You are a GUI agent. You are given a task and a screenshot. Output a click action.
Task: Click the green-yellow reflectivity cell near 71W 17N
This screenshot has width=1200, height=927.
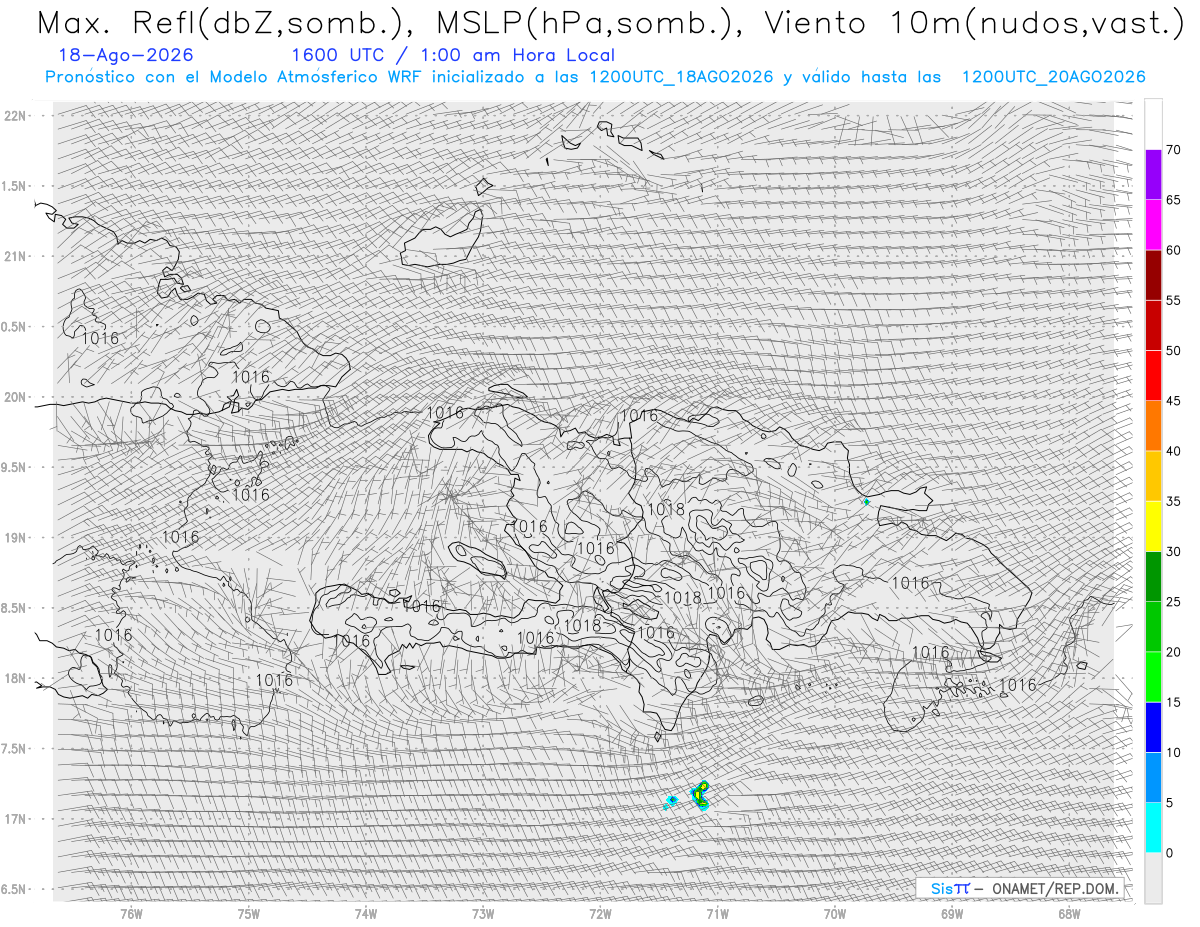(x=701, y=795)
